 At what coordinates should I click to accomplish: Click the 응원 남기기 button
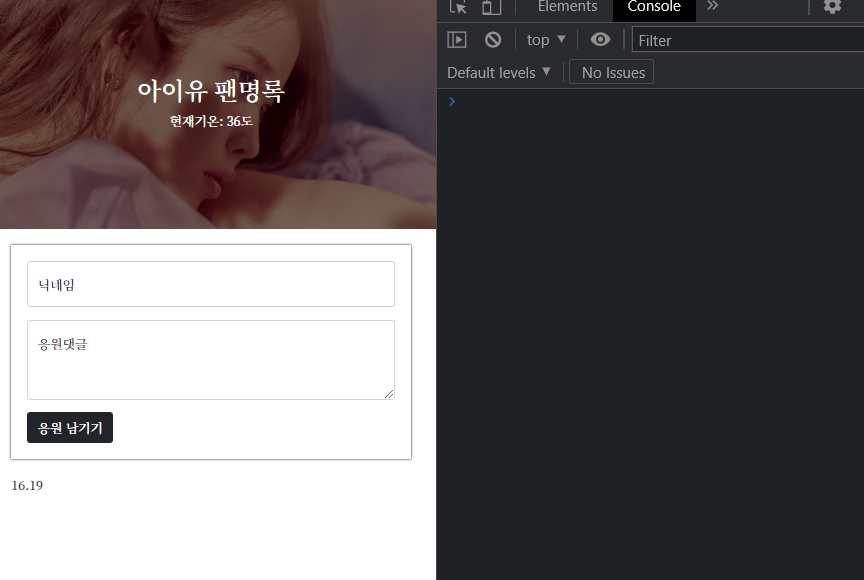click(x=70, y=427)
